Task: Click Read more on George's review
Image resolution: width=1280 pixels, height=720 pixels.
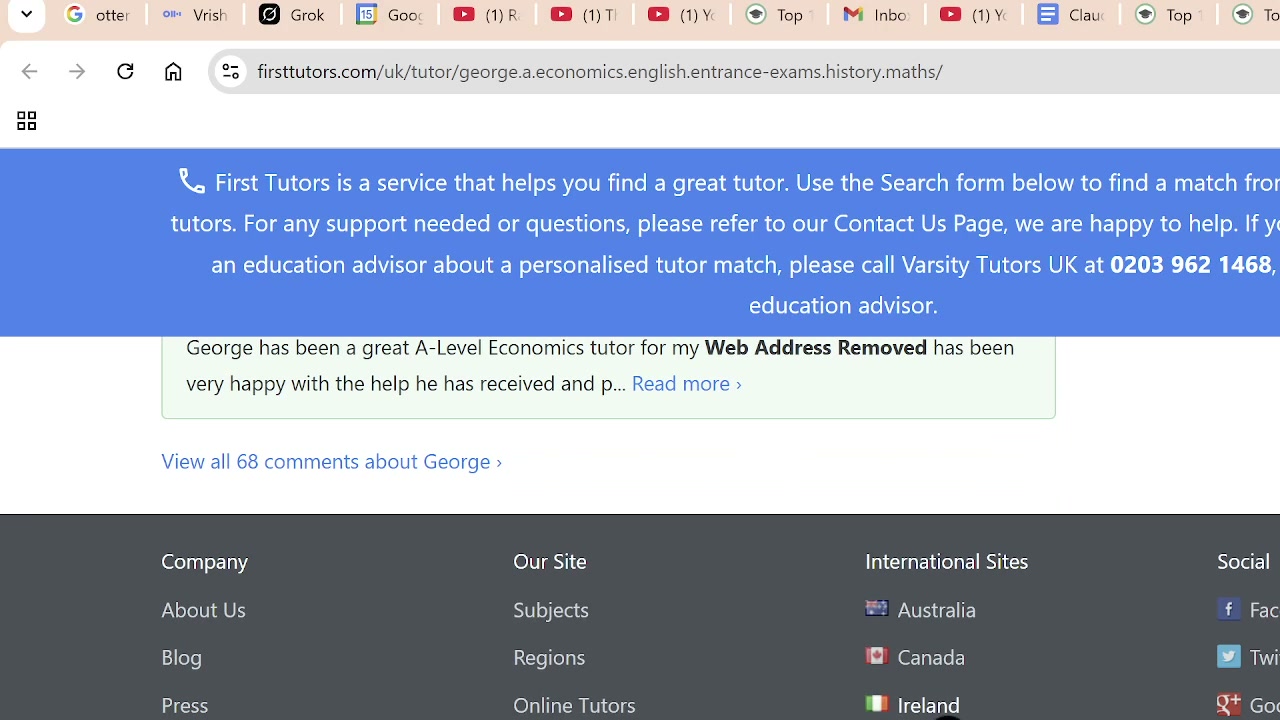Action: click(x=686, y=383)
